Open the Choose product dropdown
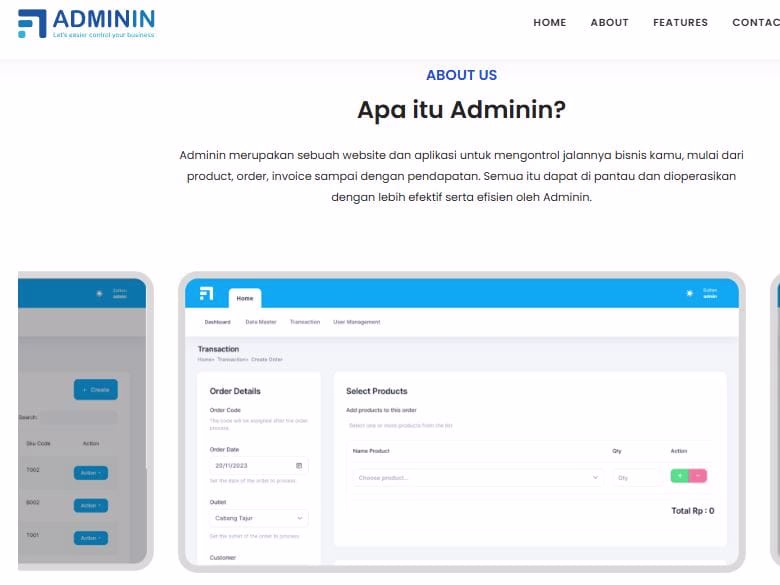 (x=479, y=478)
